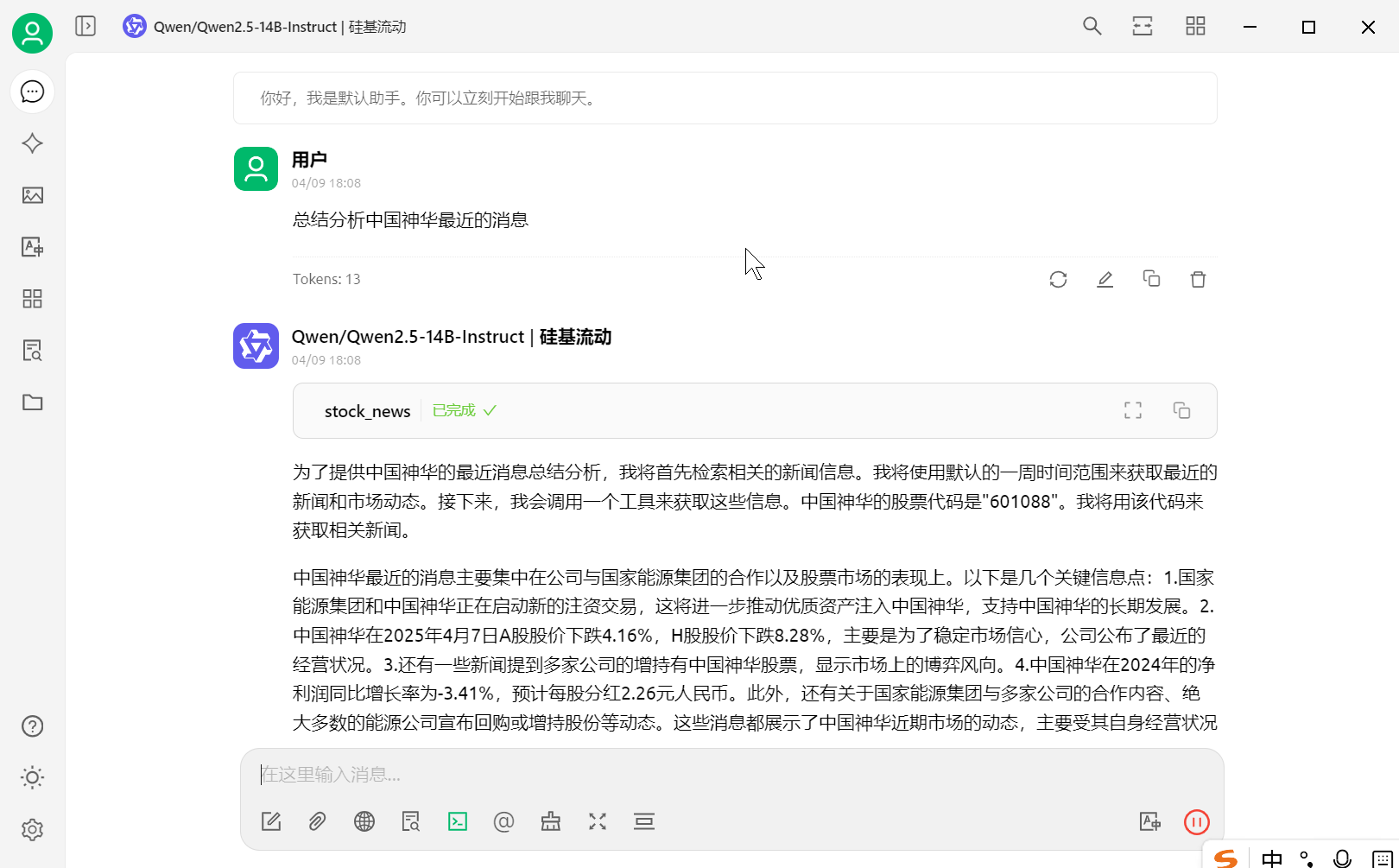Toggle web search globe icon
Viewport: 1399px width, 868px height.
pos(364,821)
